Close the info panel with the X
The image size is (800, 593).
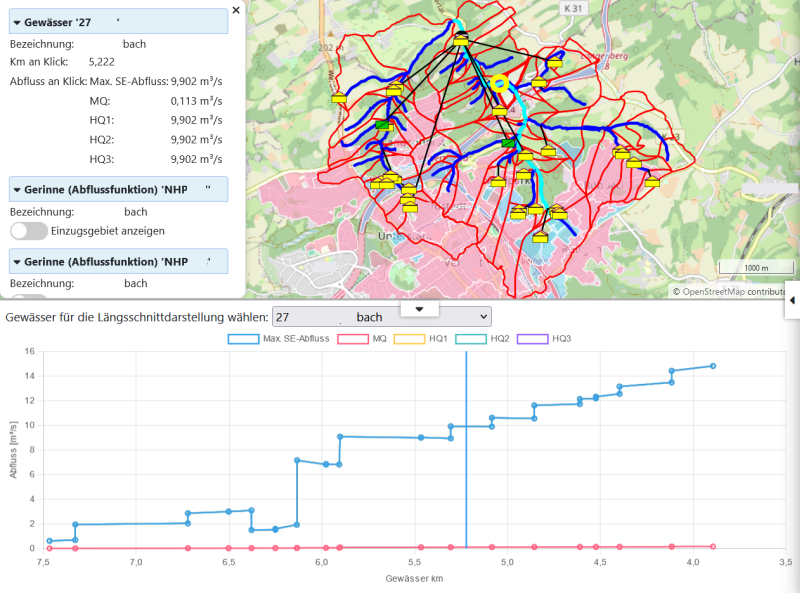tap(236, 10)
